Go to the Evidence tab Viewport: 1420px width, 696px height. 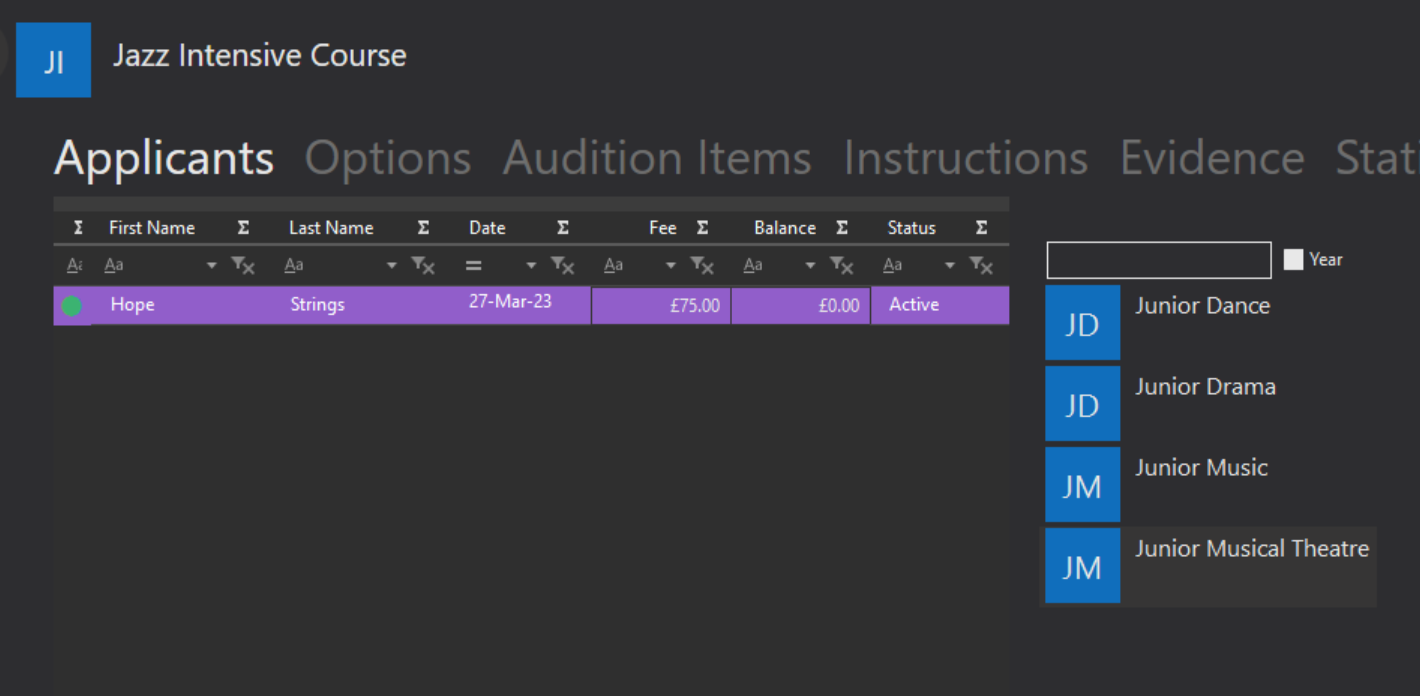1212,158
